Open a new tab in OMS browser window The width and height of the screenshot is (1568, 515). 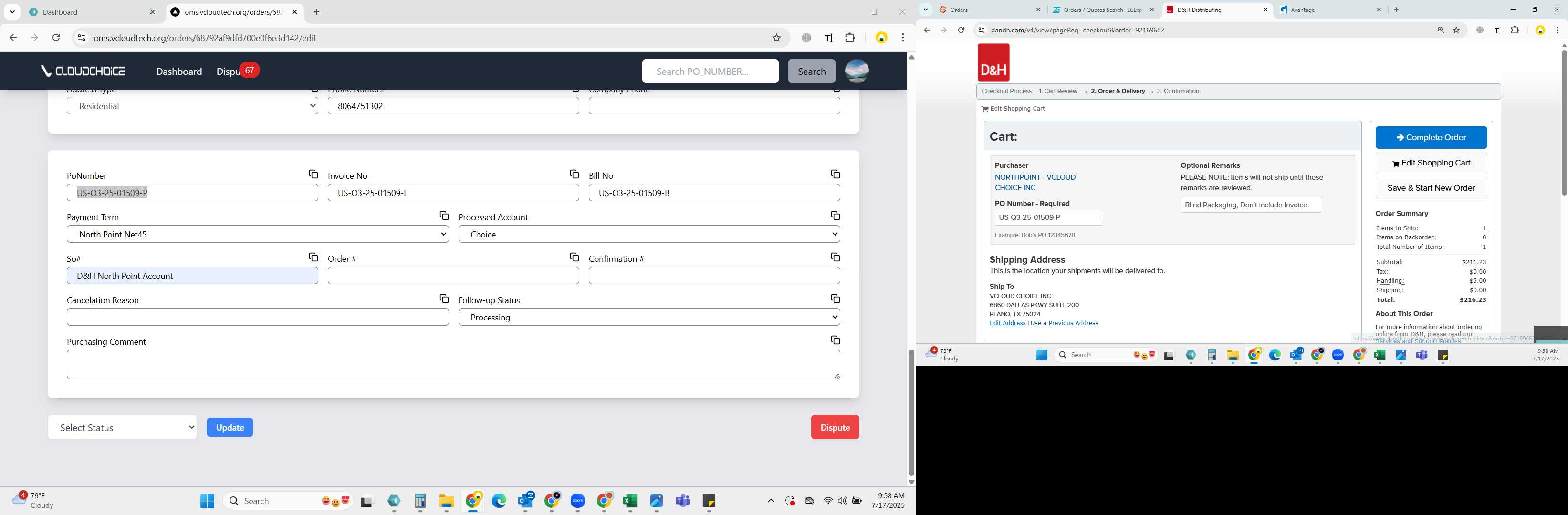(x=316, y=12)
